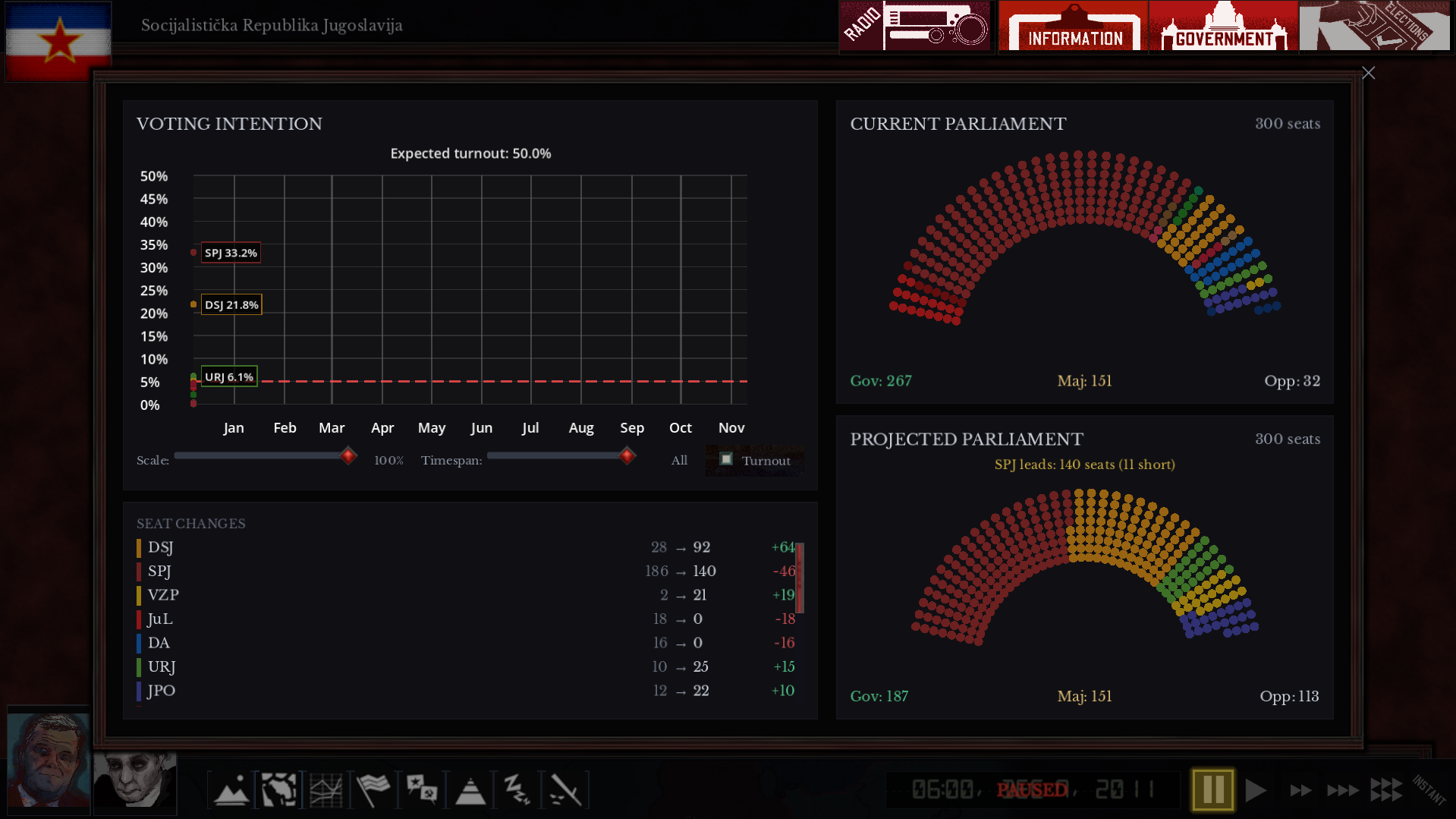Select the pale-faced advisor portrait

click(135, 782)
